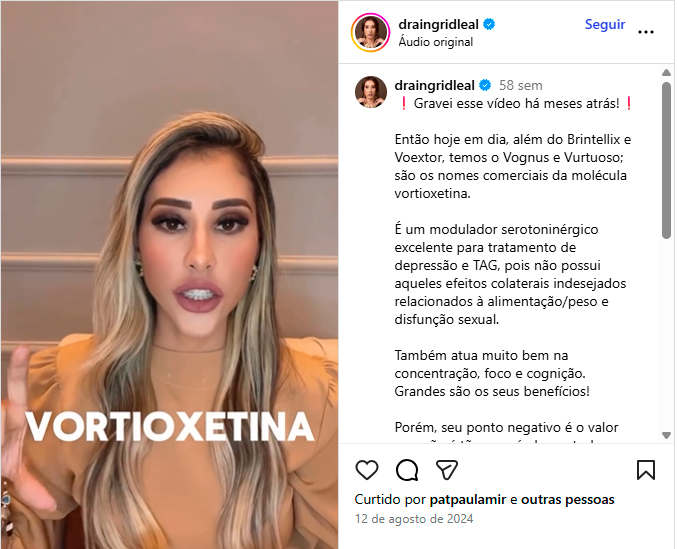Open Áudio original audio link
Image resolution: width=677 pixels, height=549 pixels.
pos(435,42)
